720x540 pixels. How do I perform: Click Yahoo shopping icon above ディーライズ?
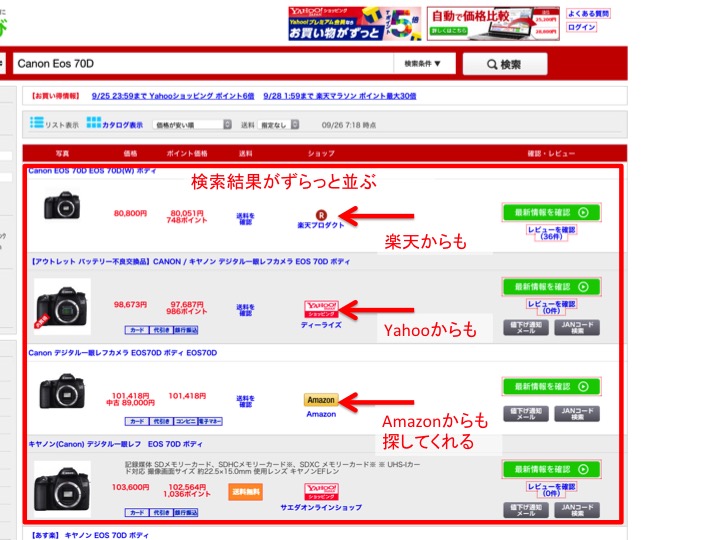[x=321, y=309]
